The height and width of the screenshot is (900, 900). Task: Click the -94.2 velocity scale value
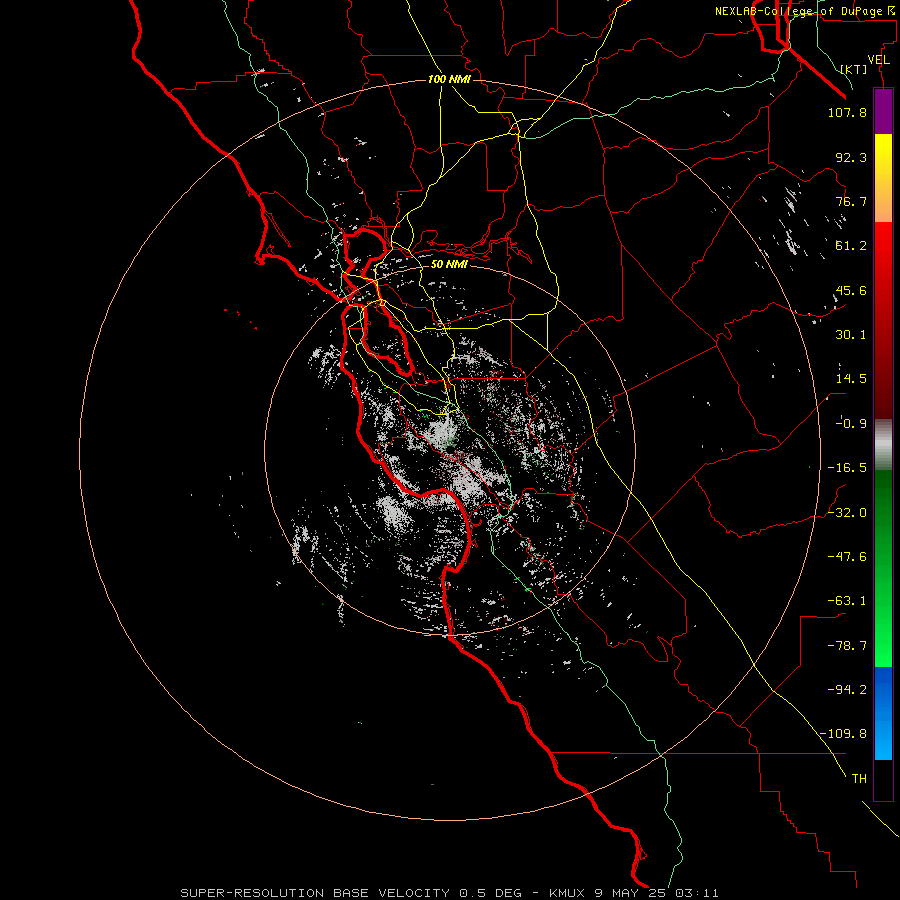(x=847, y=690)
